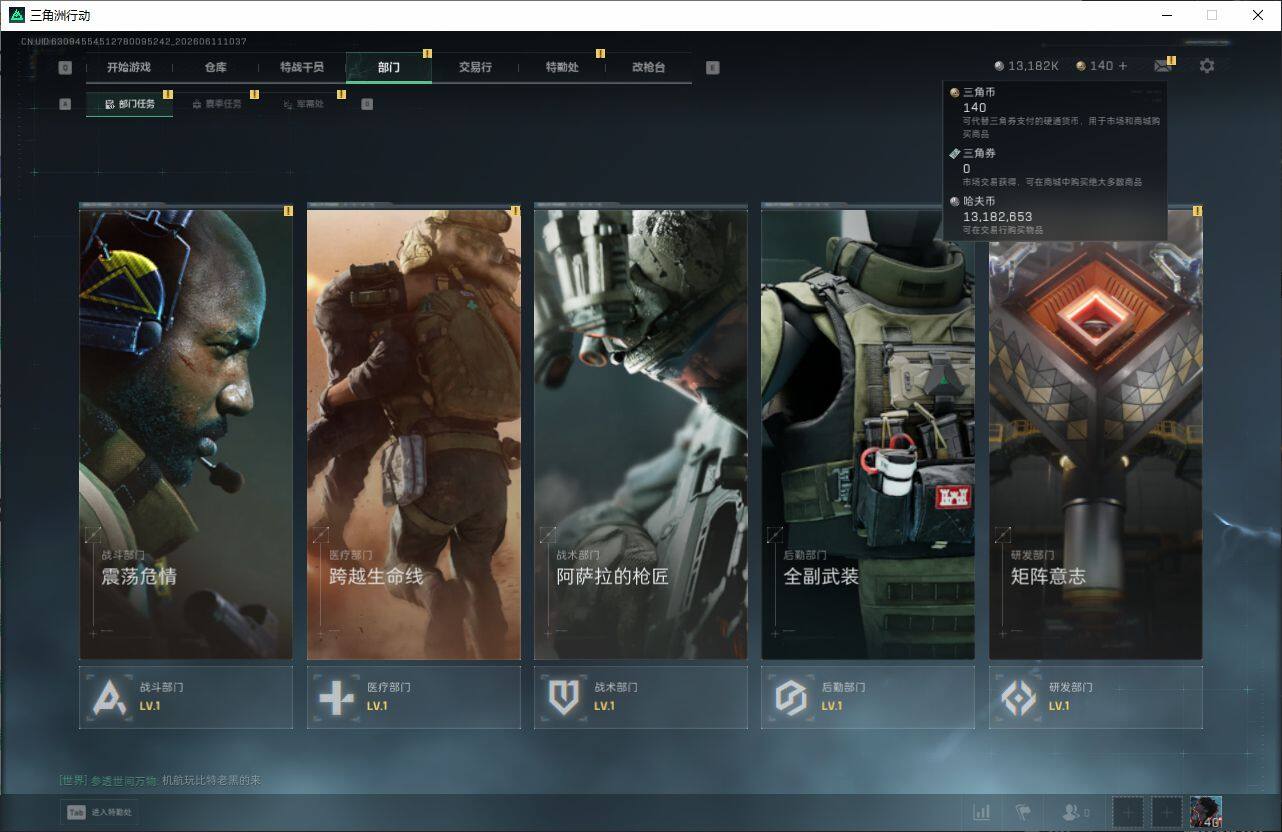This screenshot has height=832, width=1282.
Task: Close the 三角洲行动 window
Action: [1258, 15]
